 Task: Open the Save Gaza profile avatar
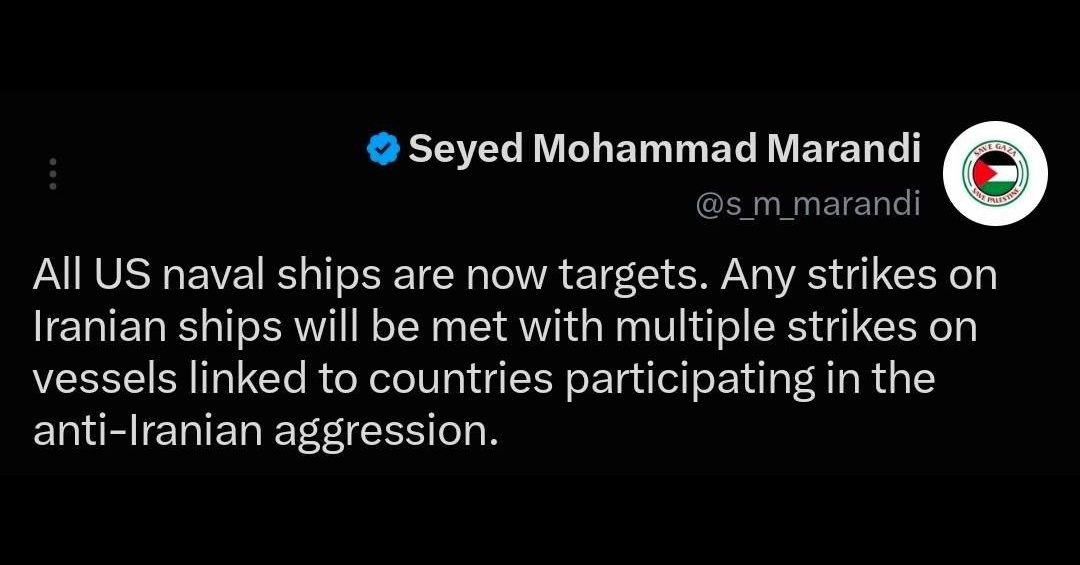[x=995, y=174]
